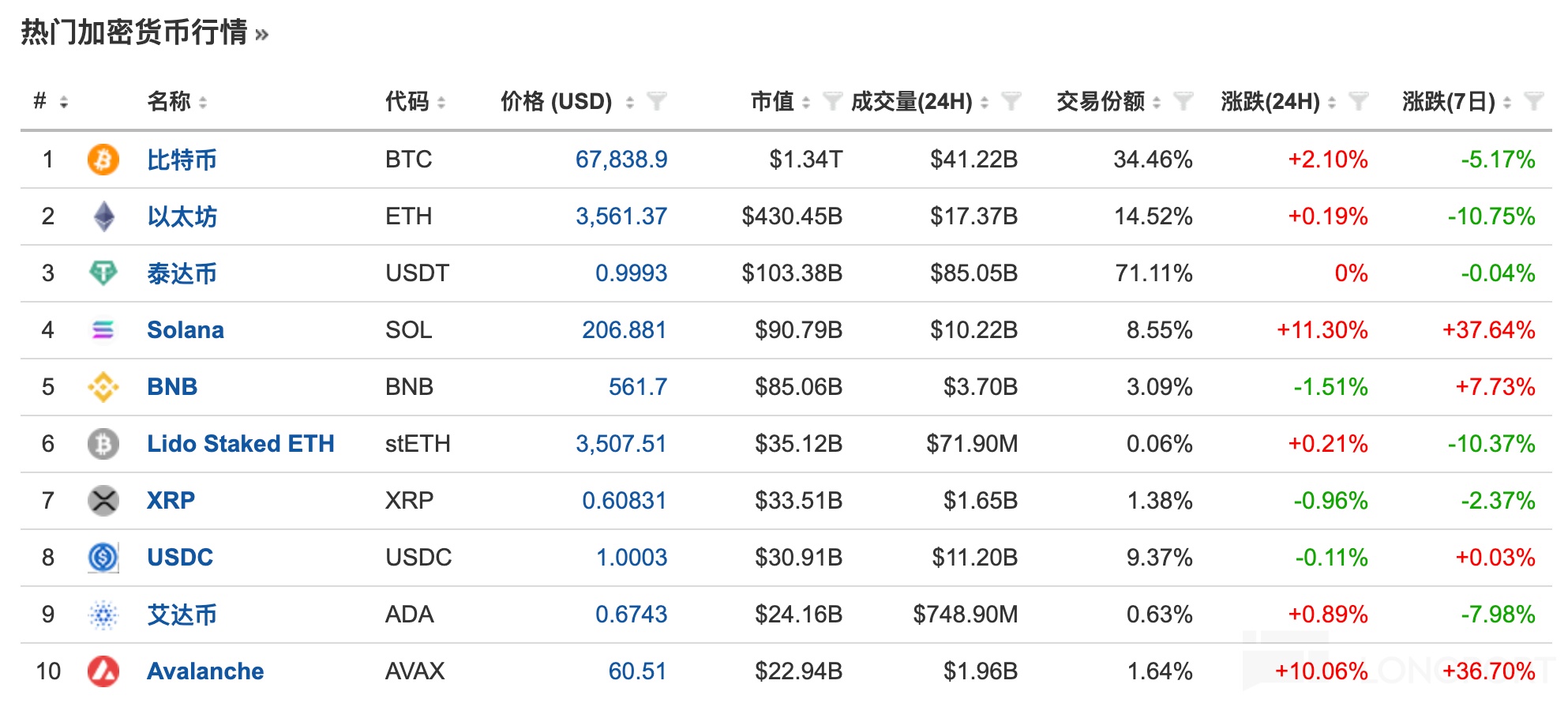This screenshot has width=1568, height=703.
Task: Click the Solana striped logo icon
Action: click(103, 330)
